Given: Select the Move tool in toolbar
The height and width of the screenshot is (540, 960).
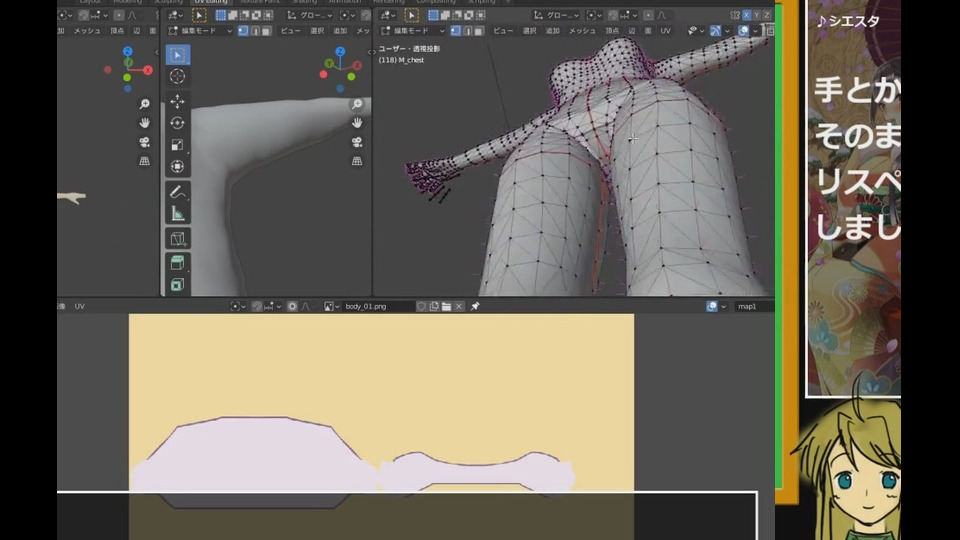Looking at the screenshot, I should pos(177,102).
